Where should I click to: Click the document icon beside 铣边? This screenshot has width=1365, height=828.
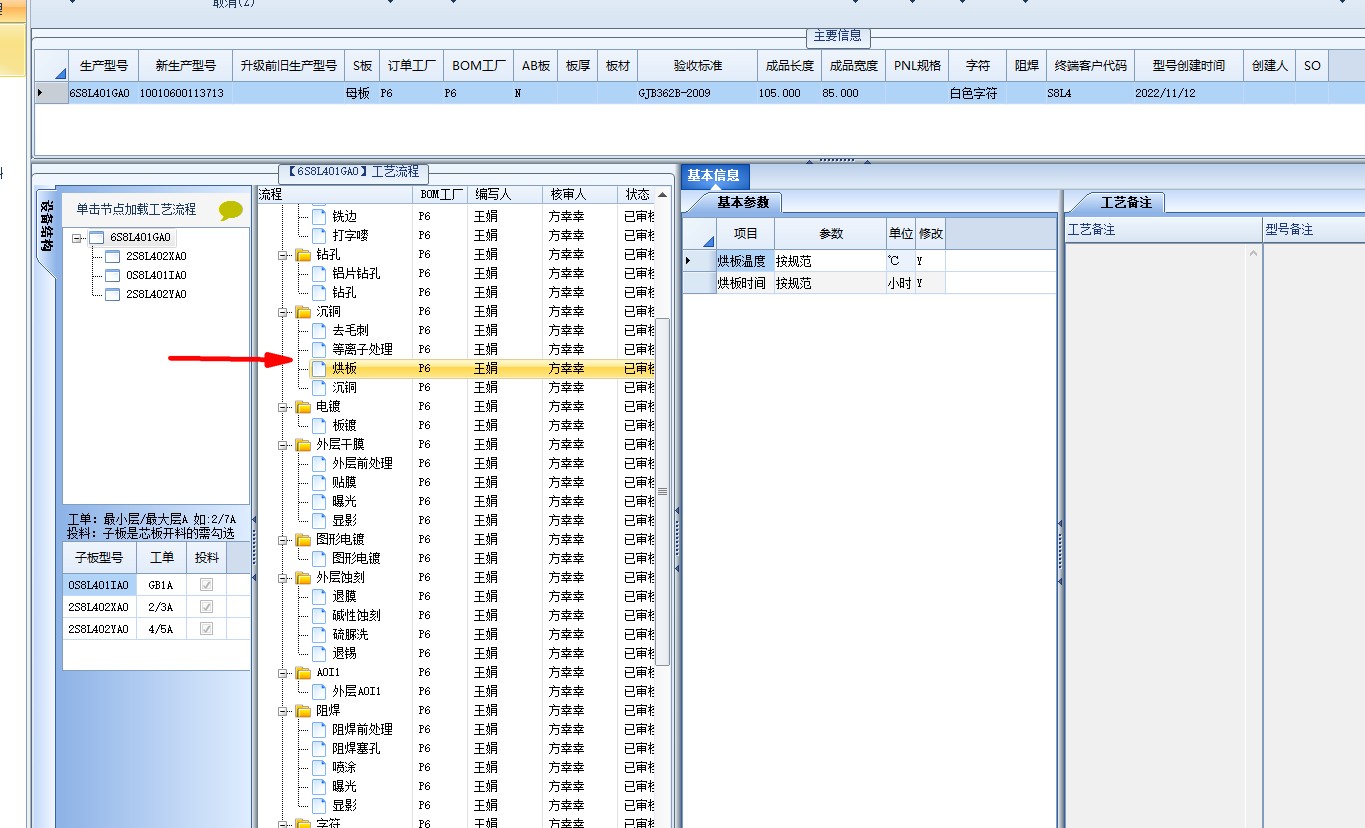pos(319,216)
